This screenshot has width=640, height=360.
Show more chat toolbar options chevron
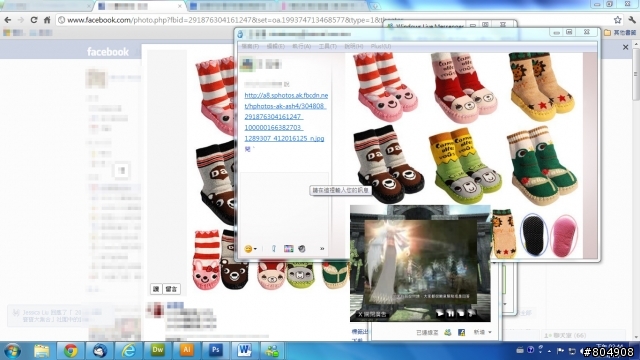point(322,249)
